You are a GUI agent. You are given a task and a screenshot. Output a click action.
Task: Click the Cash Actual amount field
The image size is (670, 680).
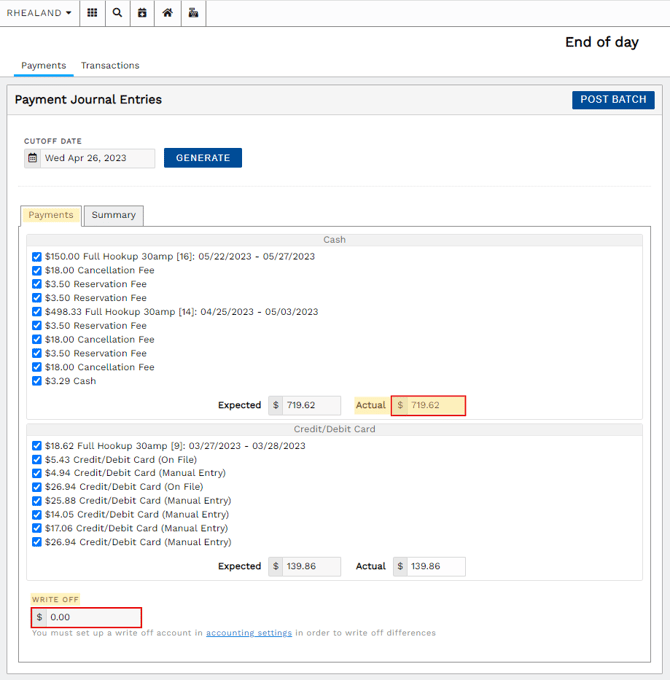click(x=435, y=405)
